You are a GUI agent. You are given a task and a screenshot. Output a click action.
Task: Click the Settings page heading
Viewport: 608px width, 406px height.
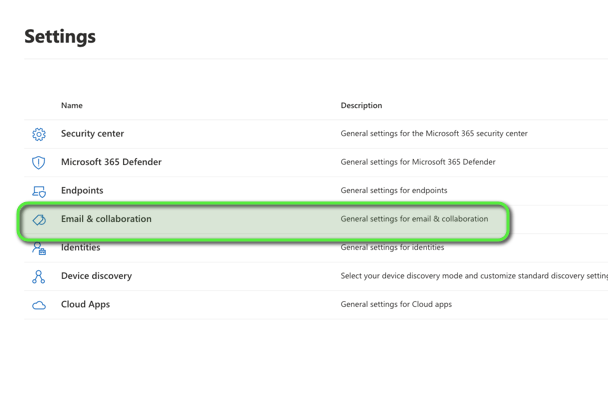pyautogui.click(x=60, y=36)
